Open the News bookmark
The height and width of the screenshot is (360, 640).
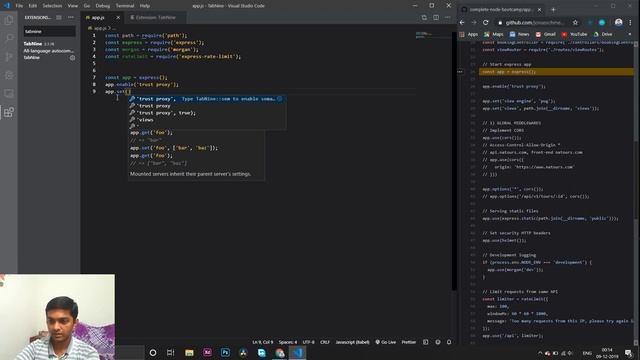click(519, 34)
